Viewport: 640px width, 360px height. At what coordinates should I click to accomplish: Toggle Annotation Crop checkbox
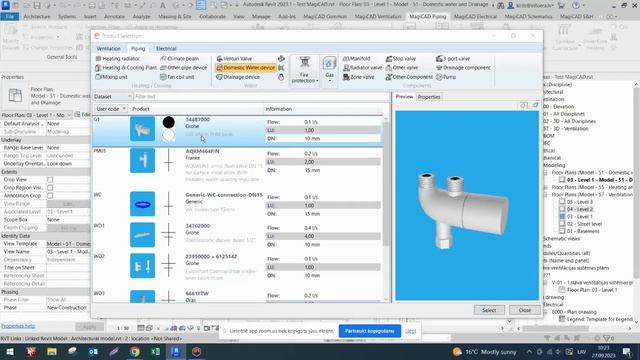coord(50,196)
